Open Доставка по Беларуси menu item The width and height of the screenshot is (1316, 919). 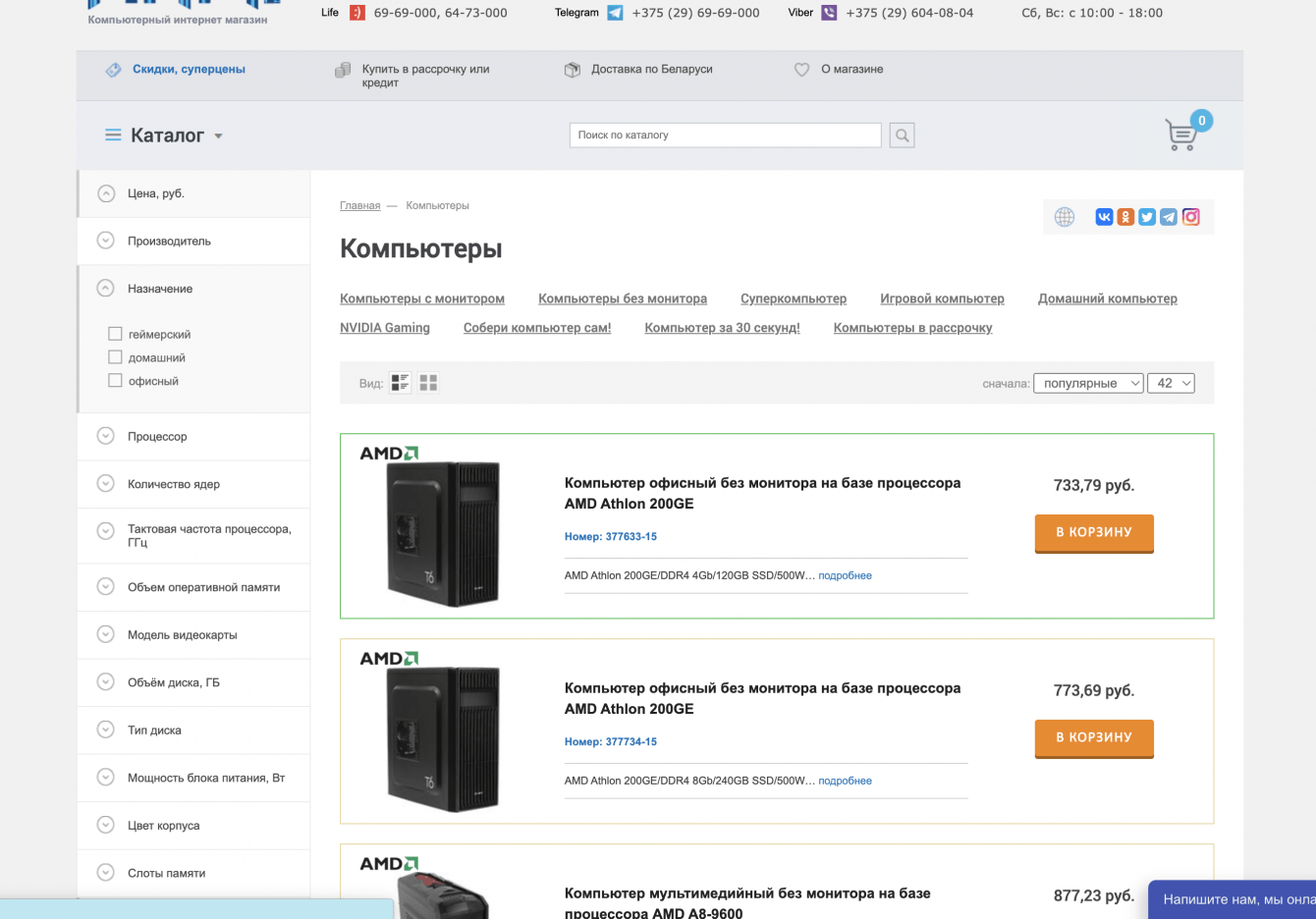pyautogui.click(x=651, y=69)
